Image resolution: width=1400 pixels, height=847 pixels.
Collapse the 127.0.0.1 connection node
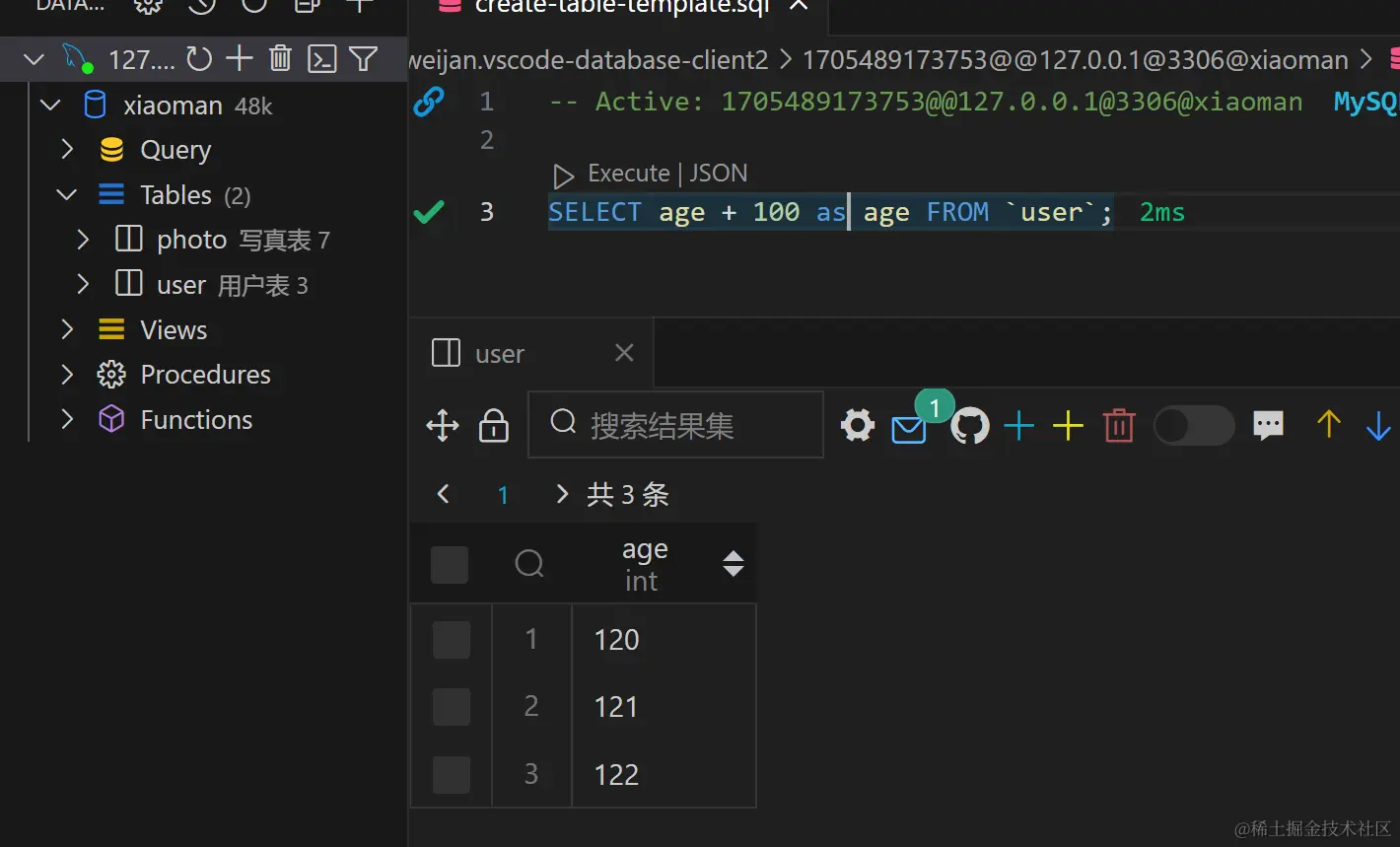click(x=35, y=59)
